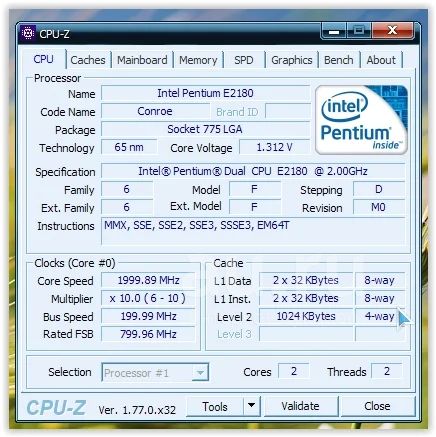Image resolution: width=436 pixels, height=437 pixels.
Task: Select the CPU tab
Action: [x=43, y=59]
